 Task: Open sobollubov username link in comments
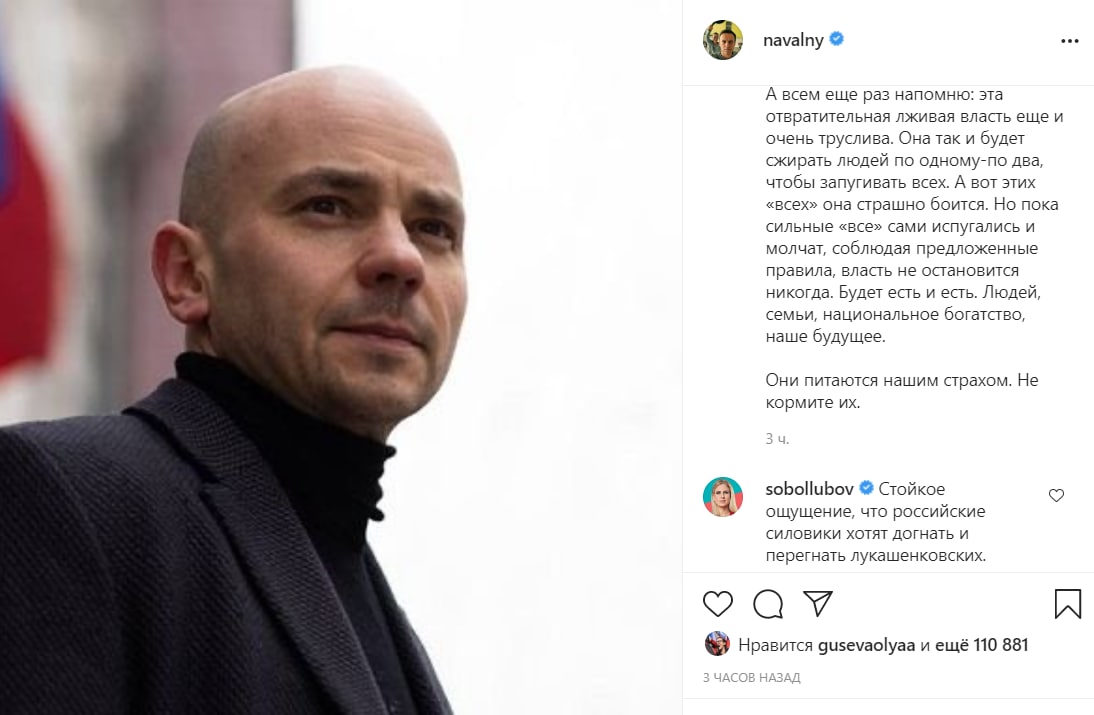pyautogui.click(x=810, y=489)
